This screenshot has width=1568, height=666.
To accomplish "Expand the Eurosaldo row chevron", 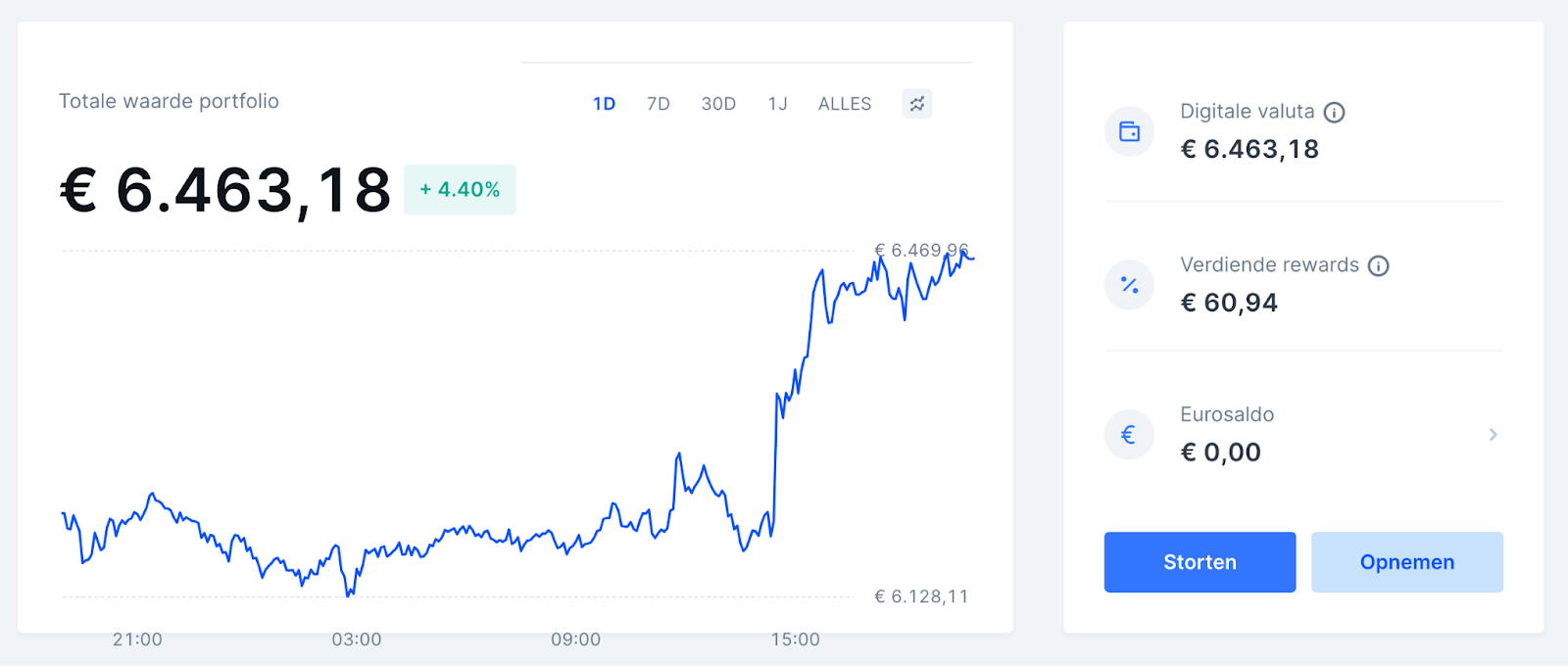I will click(1493, 435).
